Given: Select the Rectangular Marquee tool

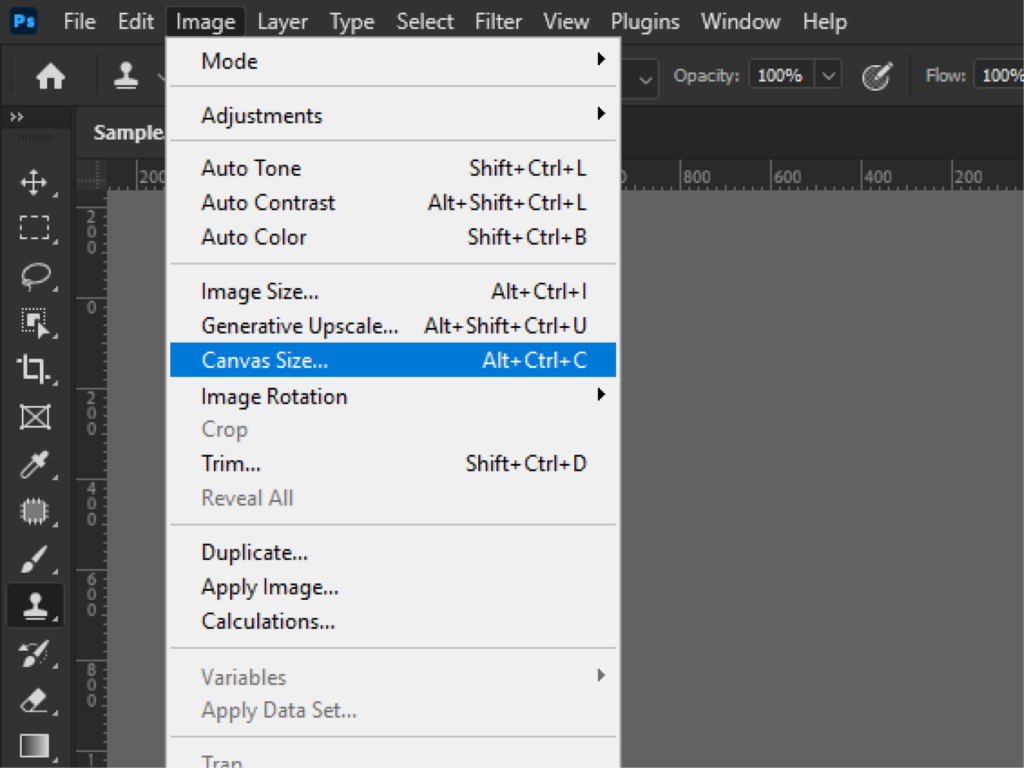Looking at the screenshot, I should pyautogui.click(x=33, y=229).
